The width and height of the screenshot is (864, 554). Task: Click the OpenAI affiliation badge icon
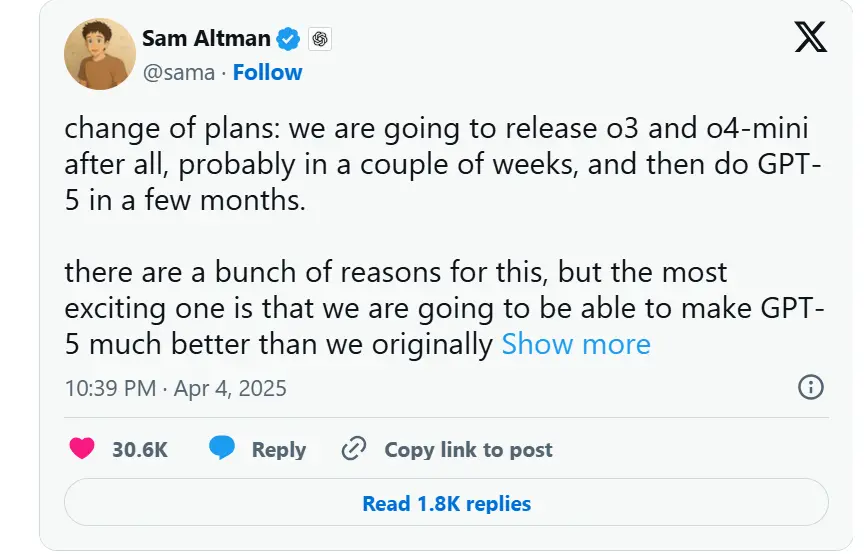tap(320, 40)
